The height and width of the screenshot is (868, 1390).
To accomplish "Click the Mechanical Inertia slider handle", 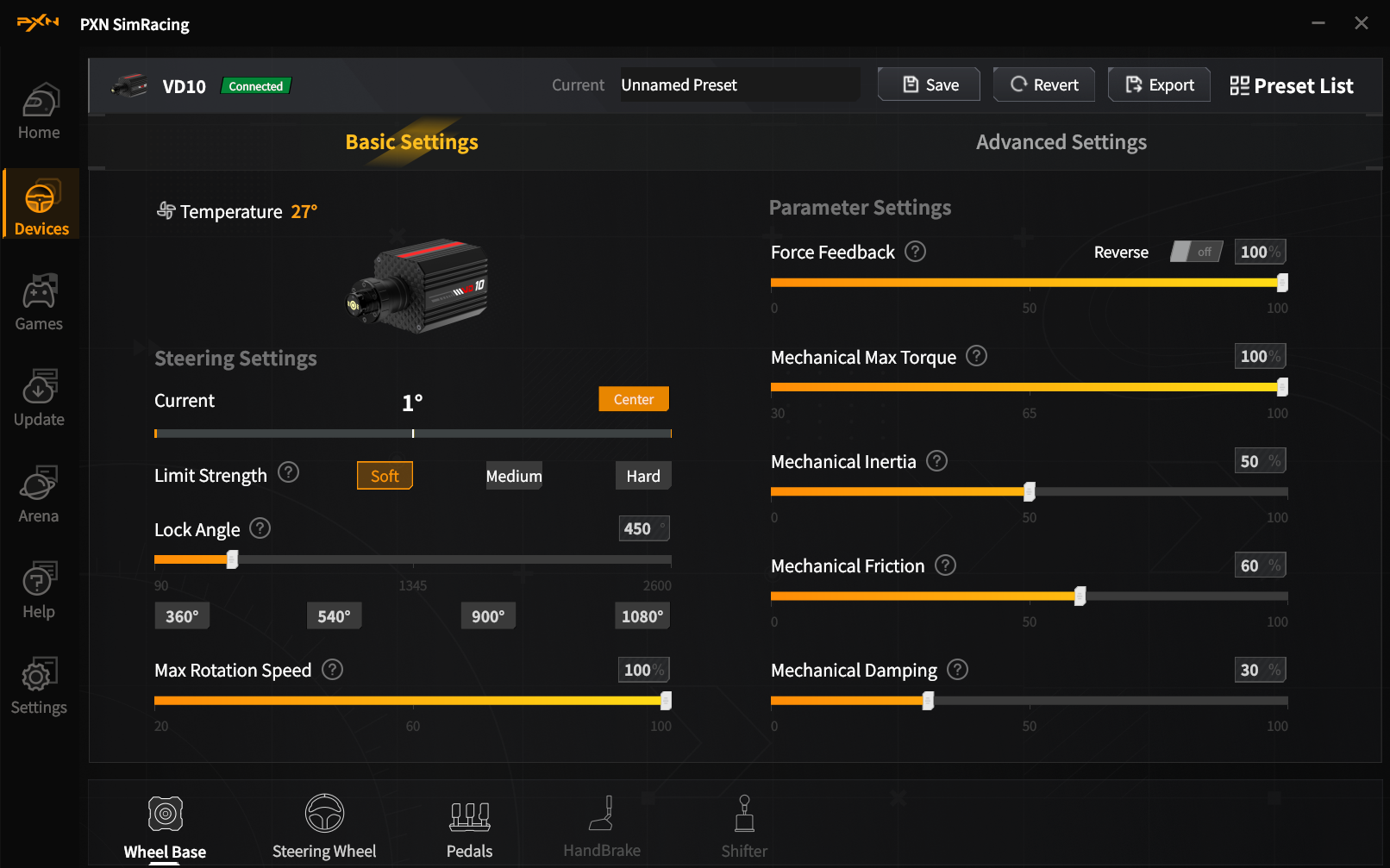I will 1029,492.
